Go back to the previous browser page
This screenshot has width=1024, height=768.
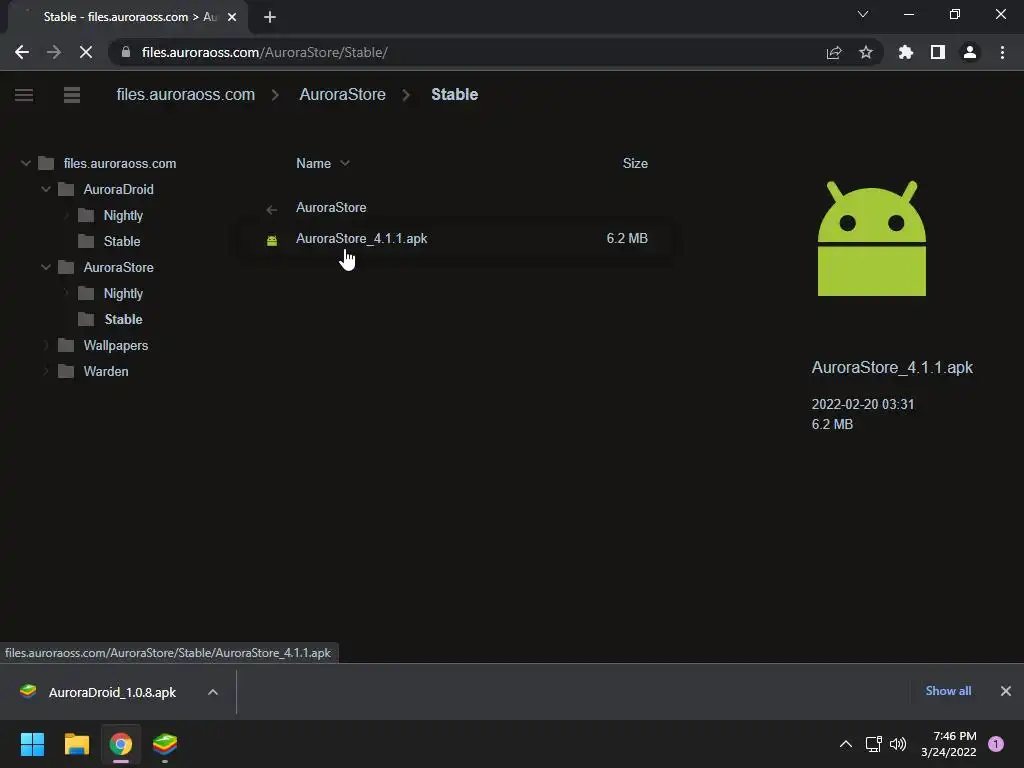pyautogui.click(x=22, y=52)
